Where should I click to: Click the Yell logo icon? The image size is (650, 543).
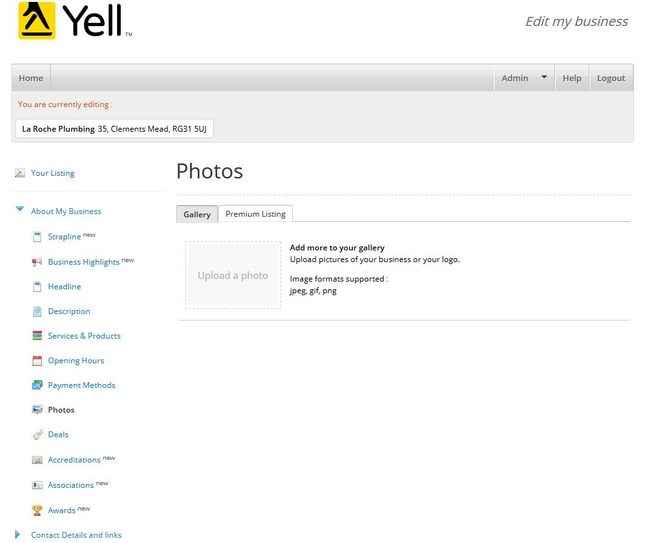36,20
